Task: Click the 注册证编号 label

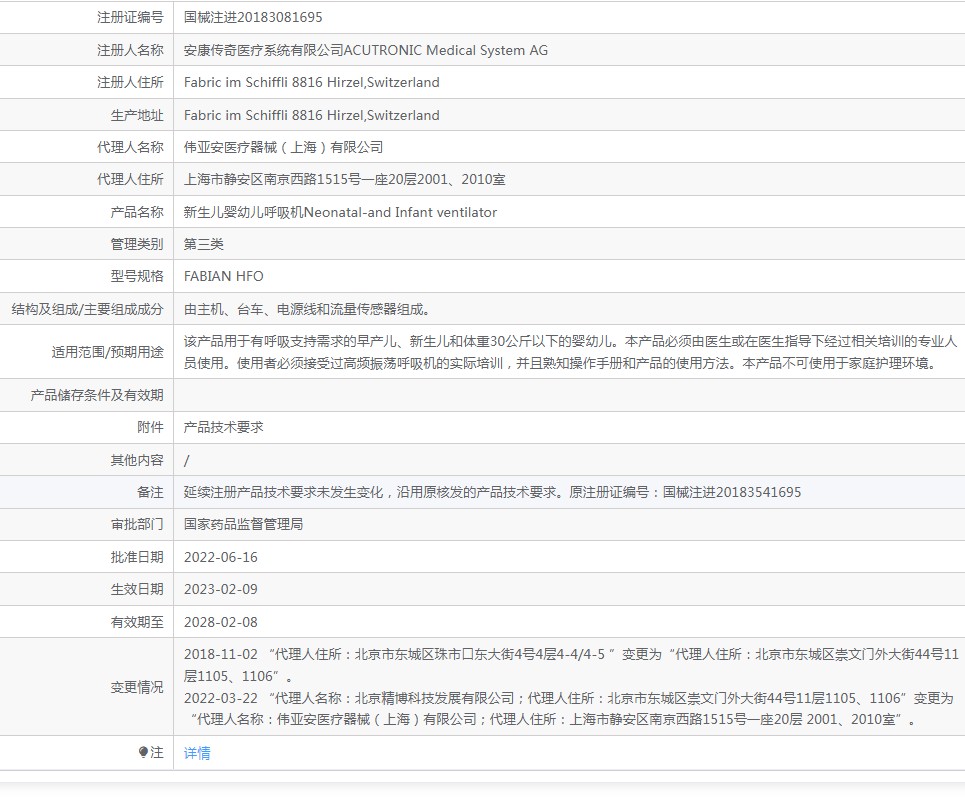Action: click(x=130, y=17)
